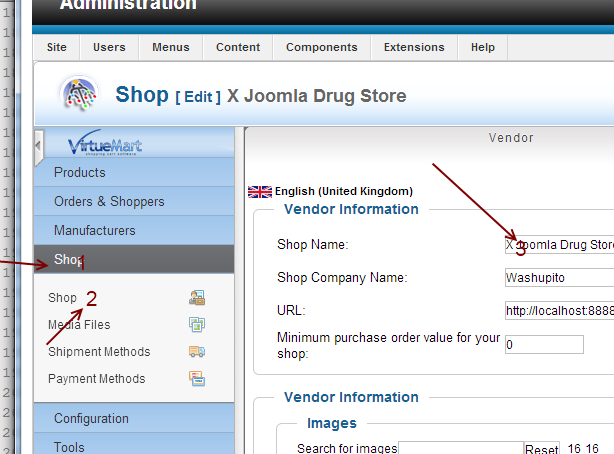The image size is (614, 454).
Task: Click the VirtueMart shop icon in header
Action: 79,93
